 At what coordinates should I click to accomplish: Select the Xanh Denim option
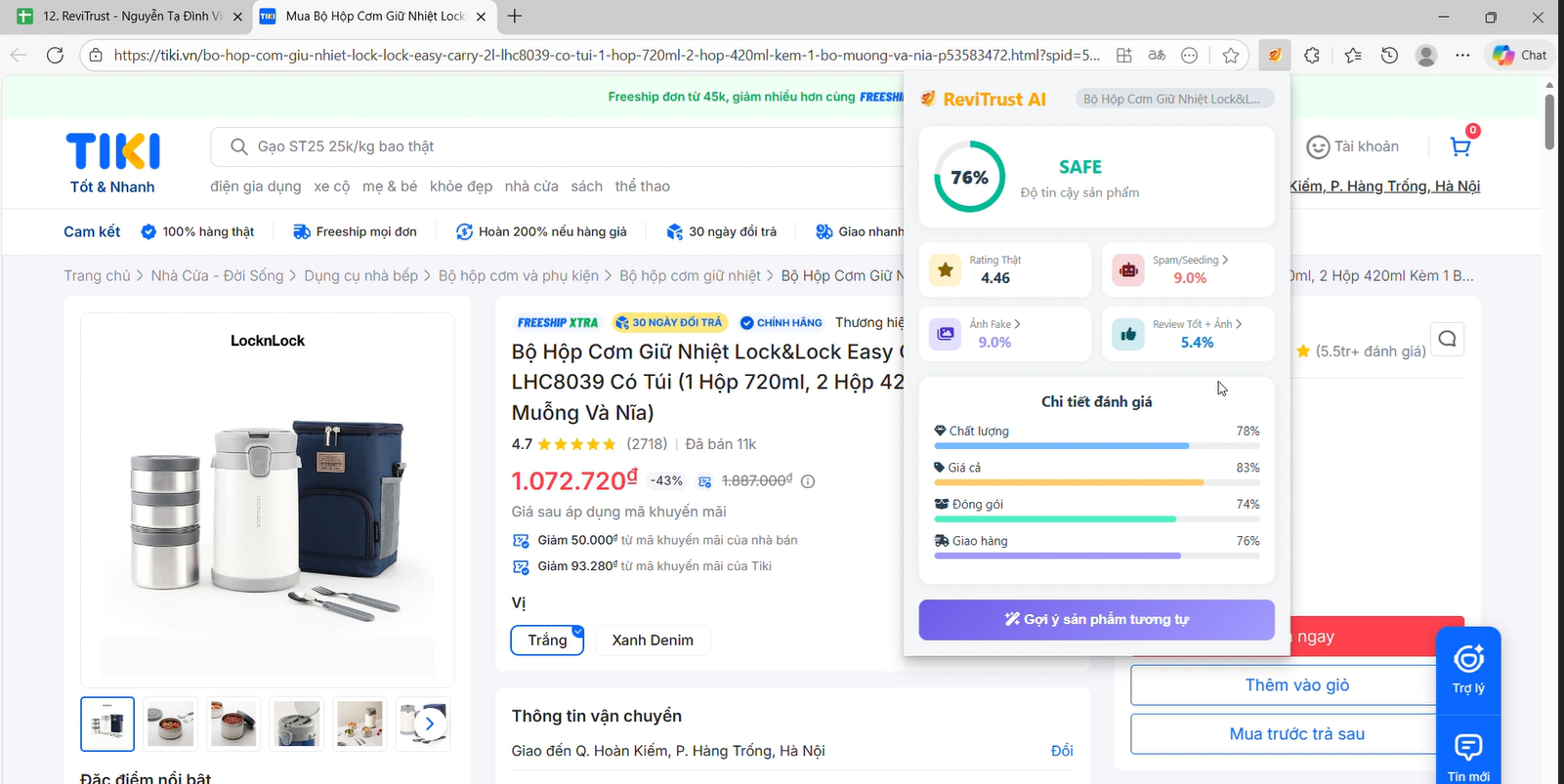tap(653, 640)
